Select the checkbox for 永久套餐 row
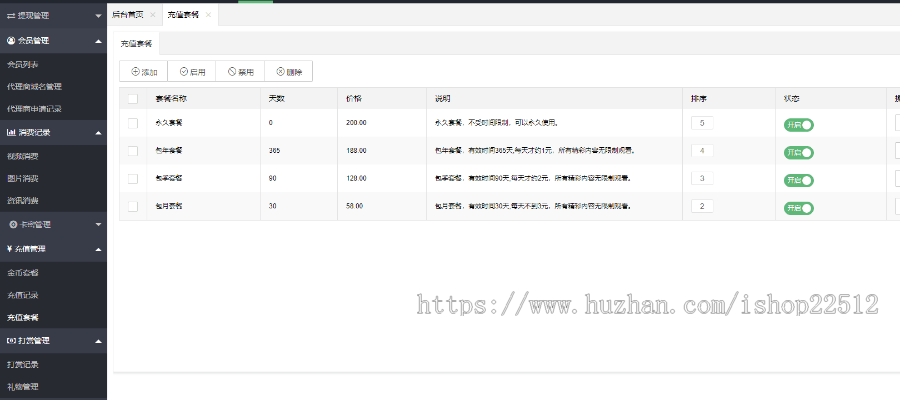The width and height of the screenshot is (900, 400). pos(133,123)
